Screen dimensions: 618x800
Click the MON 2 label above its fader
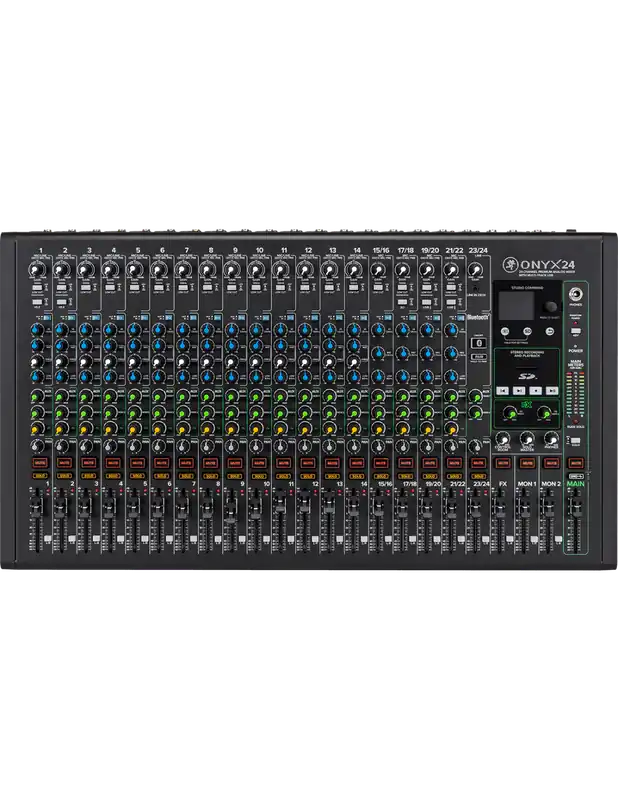click(551, 484)
